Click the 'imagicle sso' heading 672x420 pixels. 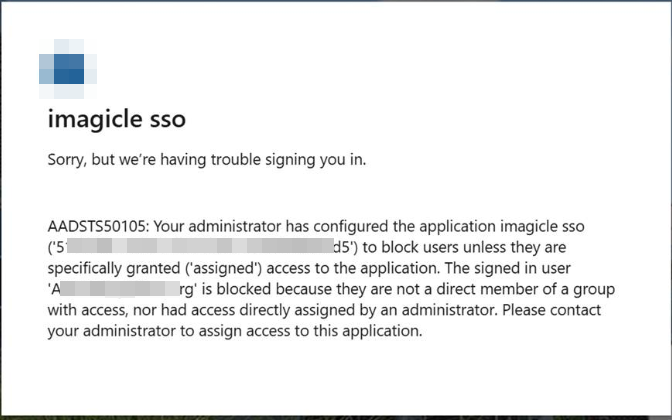pyautogui.click(x=117, y=119)
